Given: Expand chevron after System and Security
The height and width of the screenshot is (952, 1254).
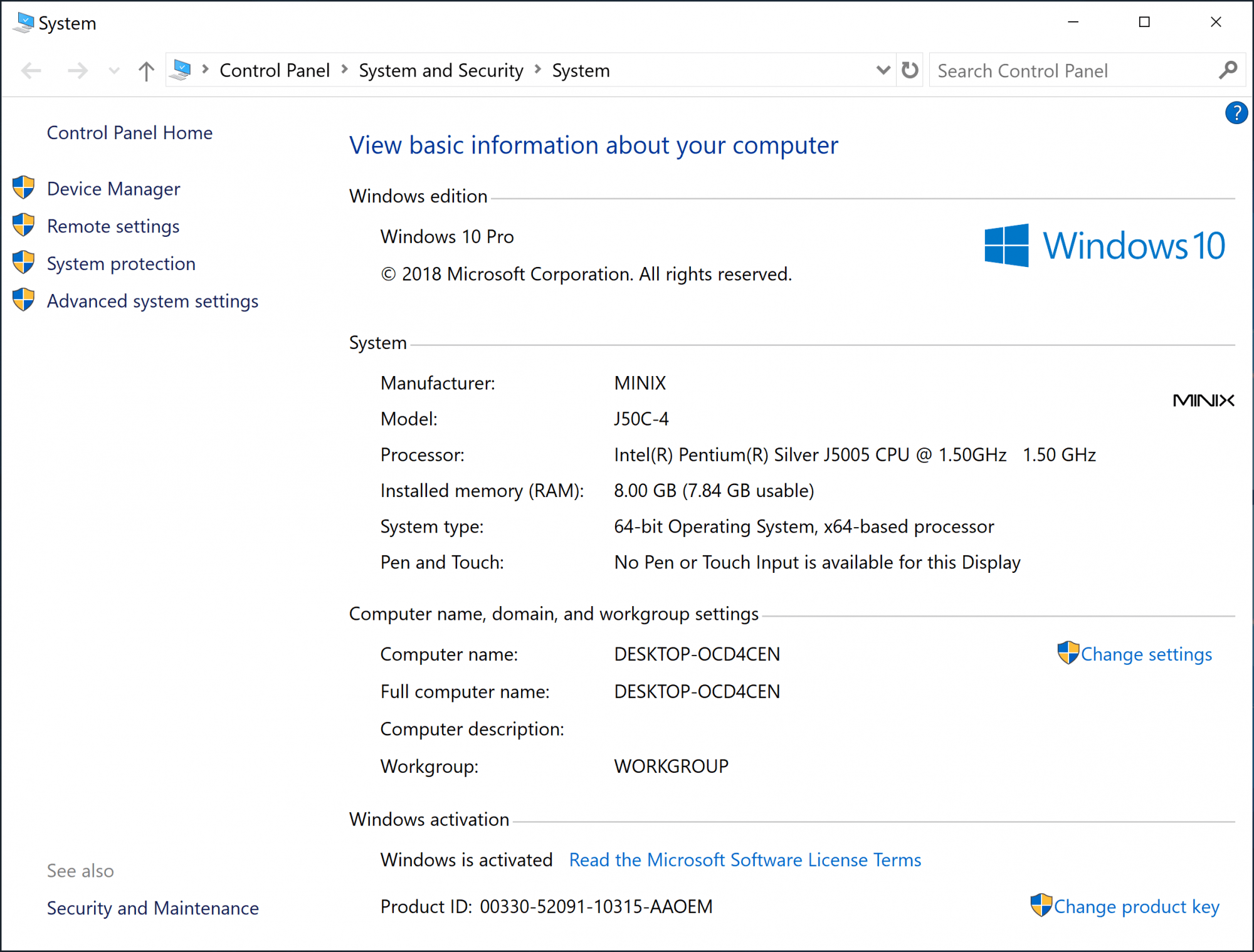Looking at the screenshot, I should (538, 69).
